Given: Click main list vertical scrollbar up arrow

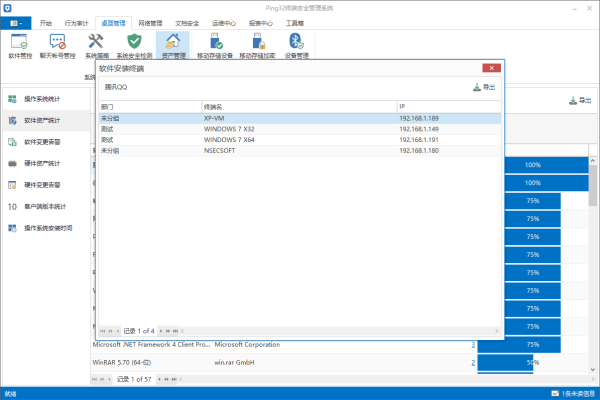Looking at the screenshot, I should tap(593, 161).
